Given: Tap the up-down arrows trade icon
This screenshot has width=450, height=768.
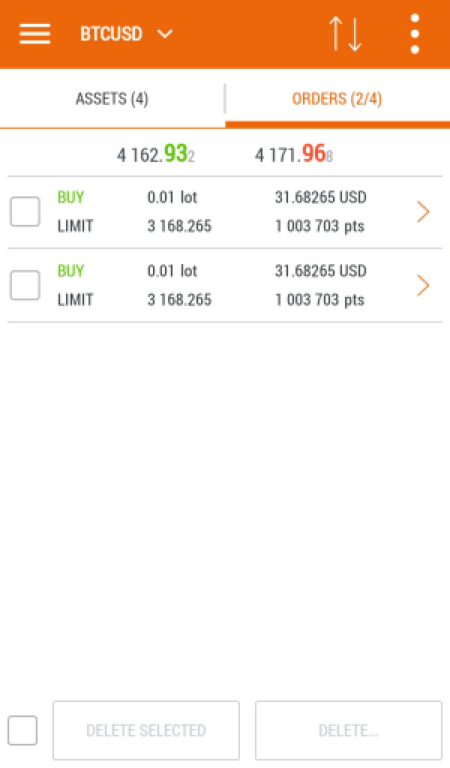Looking at the screenshot, I should point(345,34).
